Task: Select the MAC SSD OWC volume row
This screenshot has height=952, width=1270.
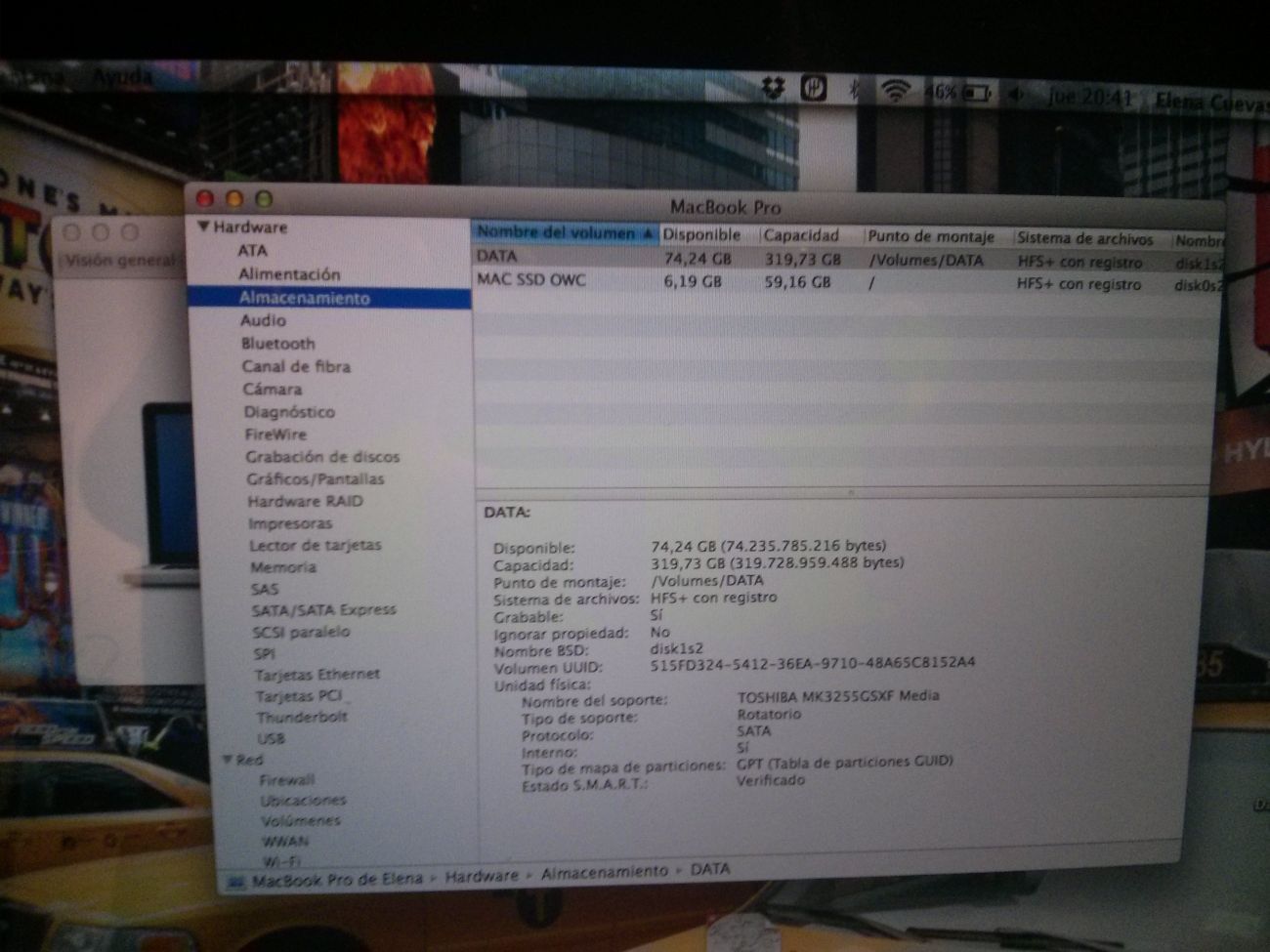Action: [x=848, y=282]
